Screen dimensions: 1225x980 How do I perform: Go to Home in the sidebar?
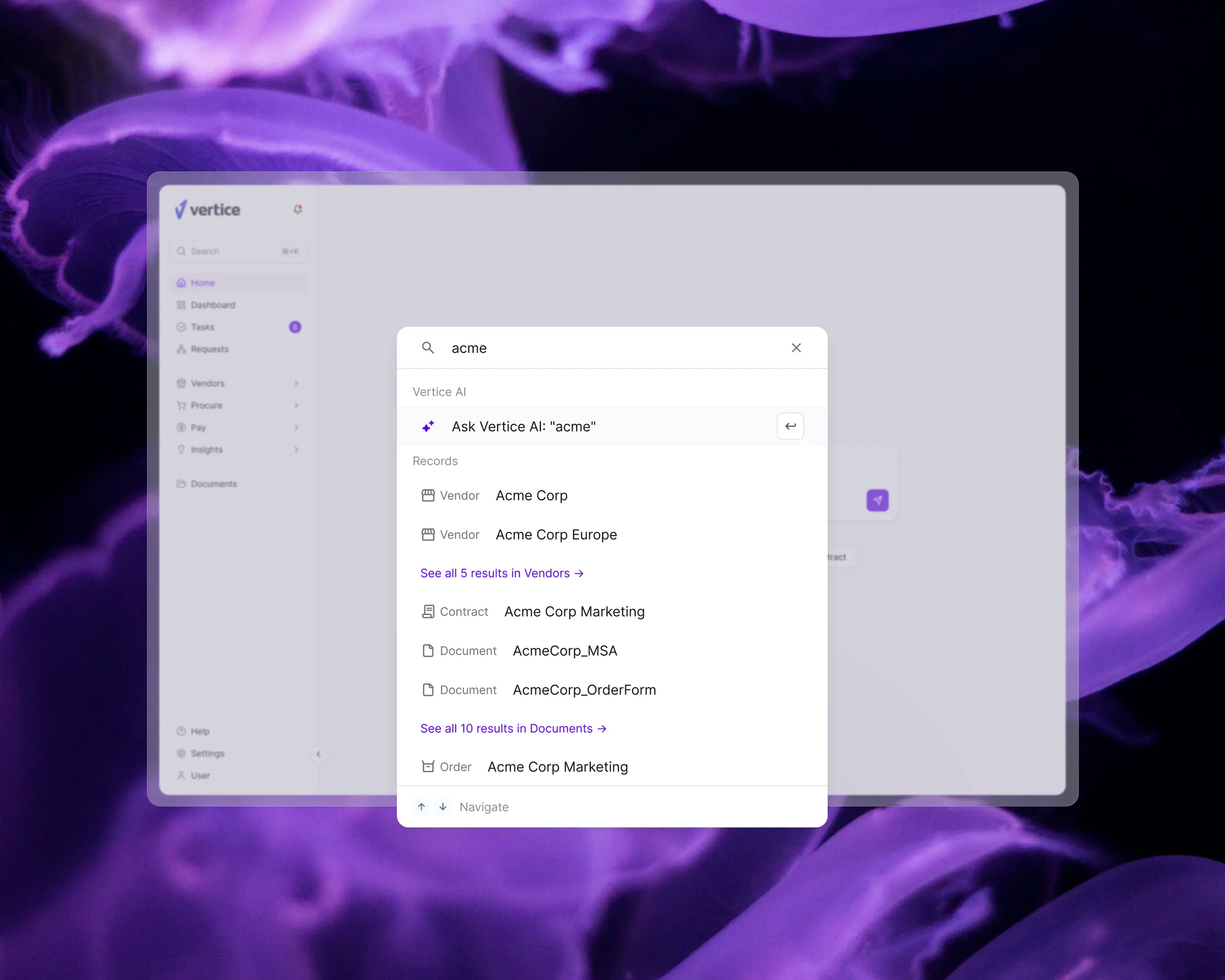239,283
